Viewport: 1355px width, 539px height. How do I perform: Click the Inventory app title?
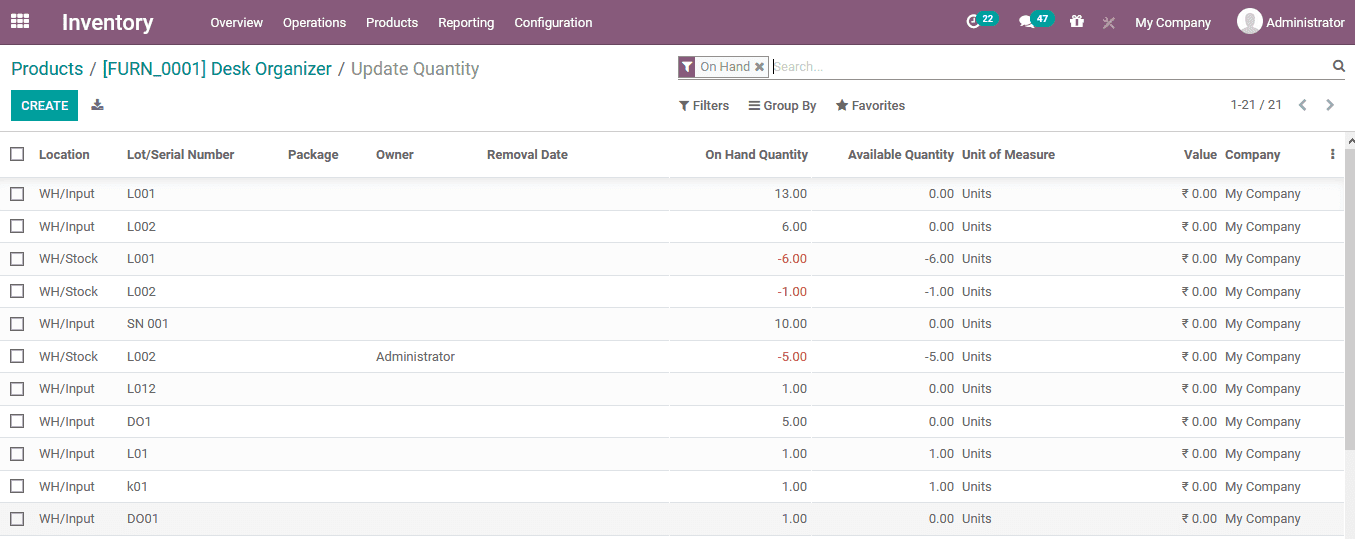click(x=107, y=22)
